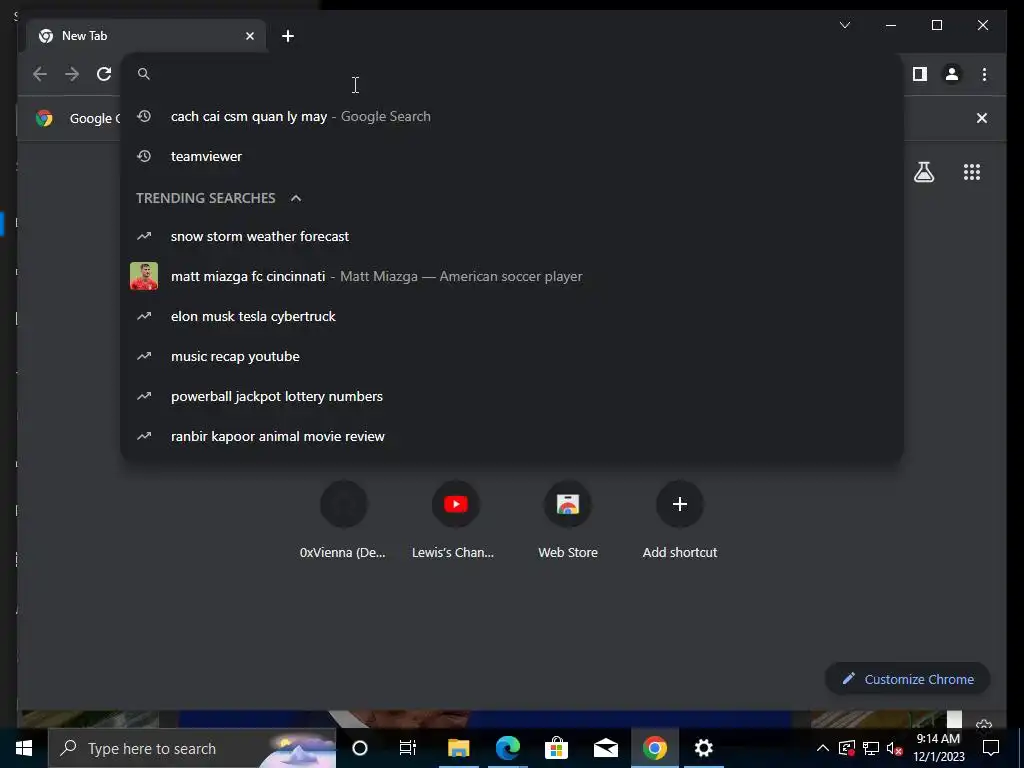Close the New Tab tab
Image resolution: width=1024 pixels, height=768 pixels.
249,36
